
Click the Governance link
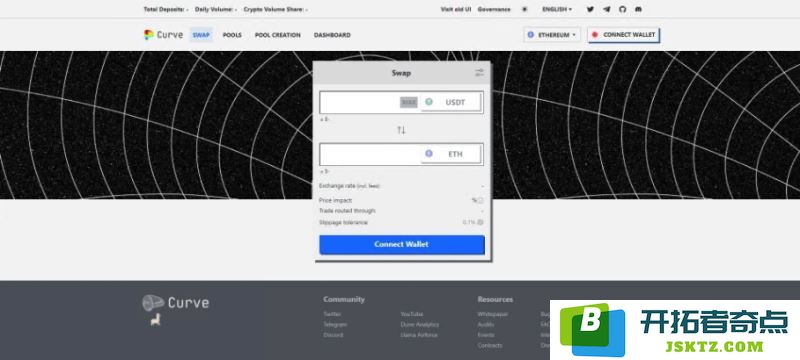494,9
